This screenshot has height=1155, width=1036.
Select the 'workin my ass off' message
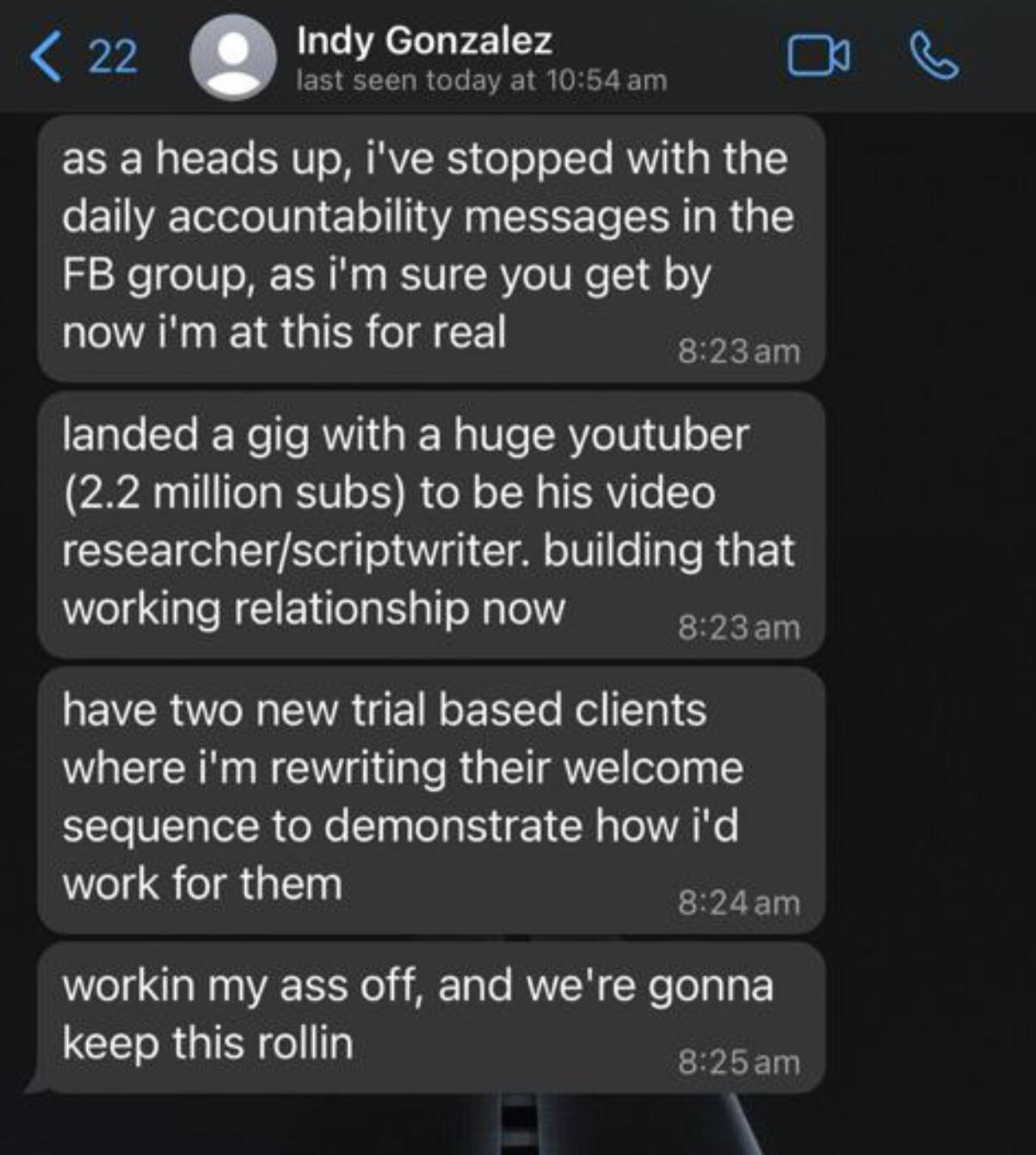click(430, 1016)
